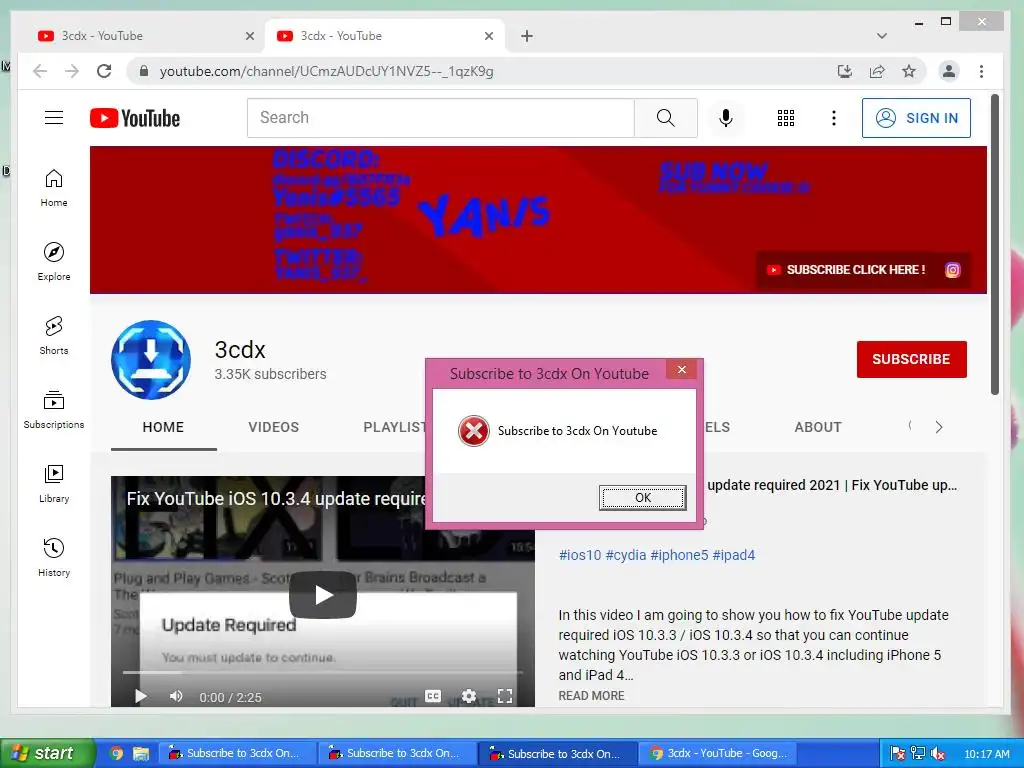Open the ABOUT channel tab
1024x768 pixels.
818,427
